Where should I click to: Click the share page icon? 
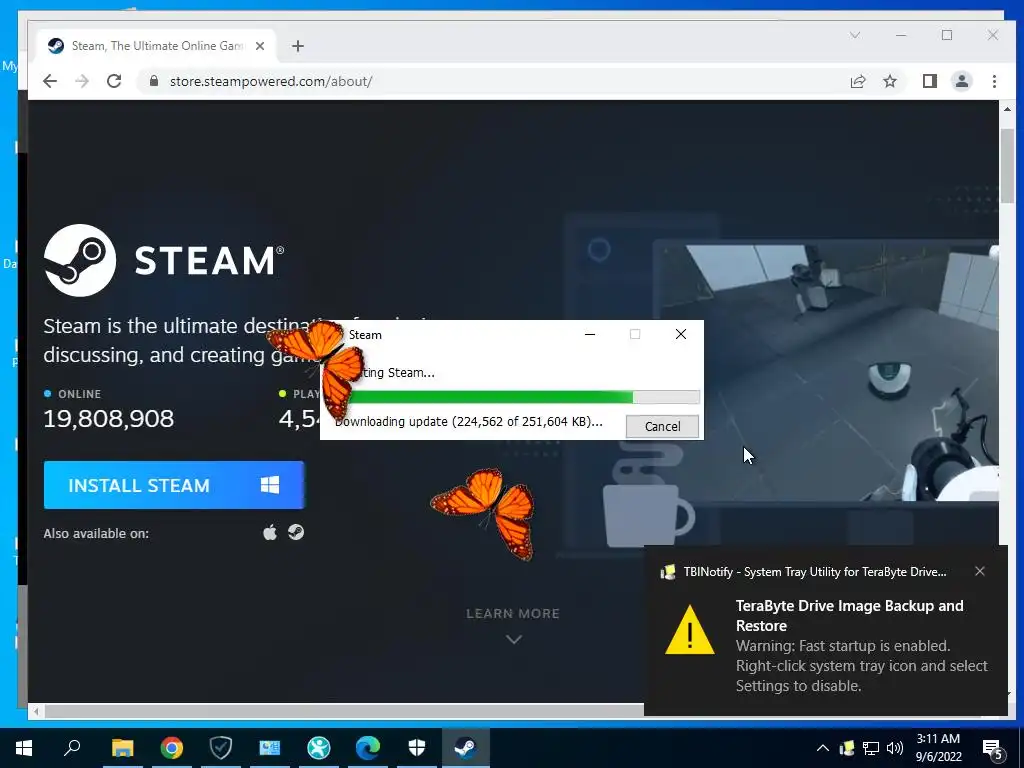pos(857,81)
